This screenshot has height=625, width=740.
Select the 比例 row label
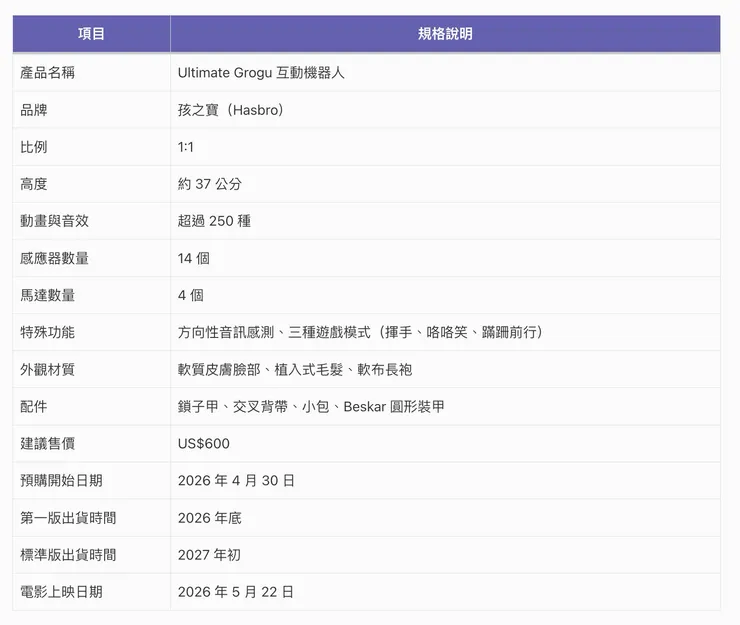pos(34,147)
